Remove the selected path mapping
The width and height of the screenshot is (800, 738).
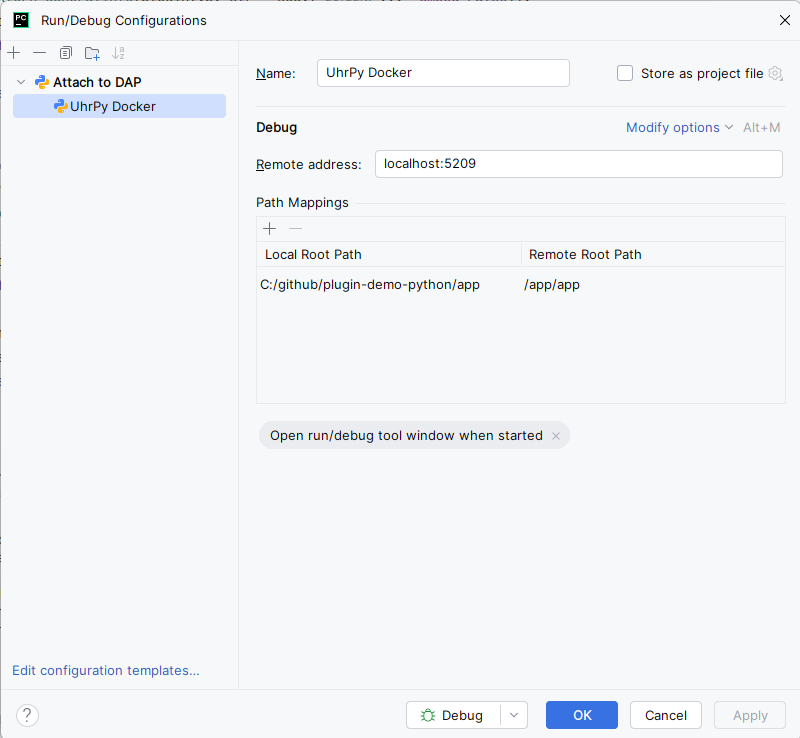point(295,228)
